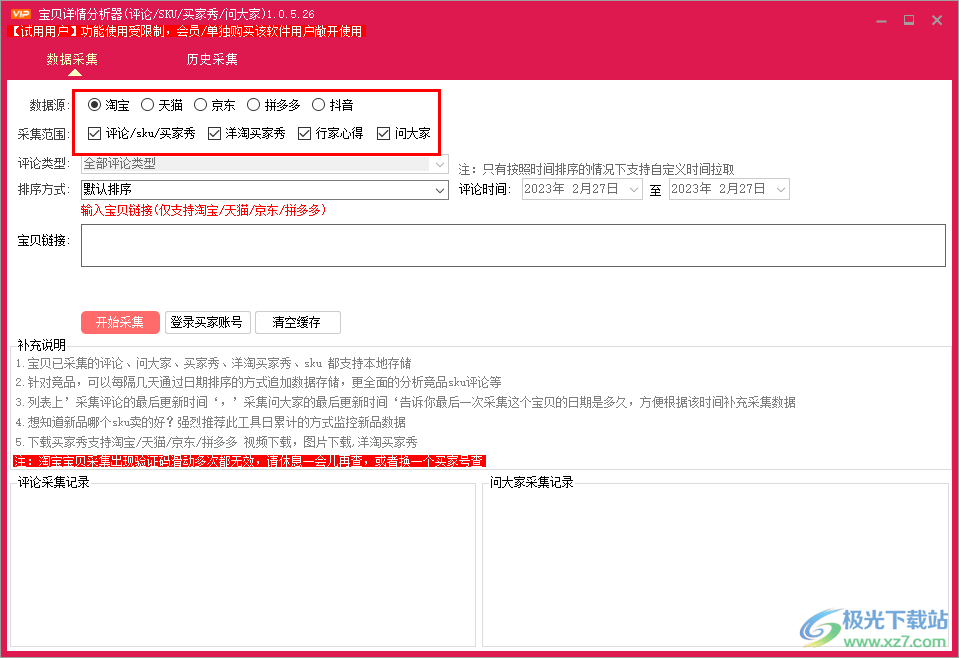Toggle the 问大家 checkbox
Viewport: 959px width, 658px height.
click(383, 131)
